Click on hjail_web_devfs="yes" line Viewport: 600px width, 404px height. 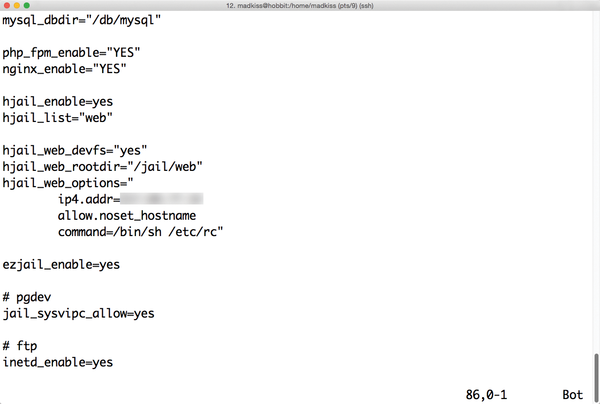75,150
